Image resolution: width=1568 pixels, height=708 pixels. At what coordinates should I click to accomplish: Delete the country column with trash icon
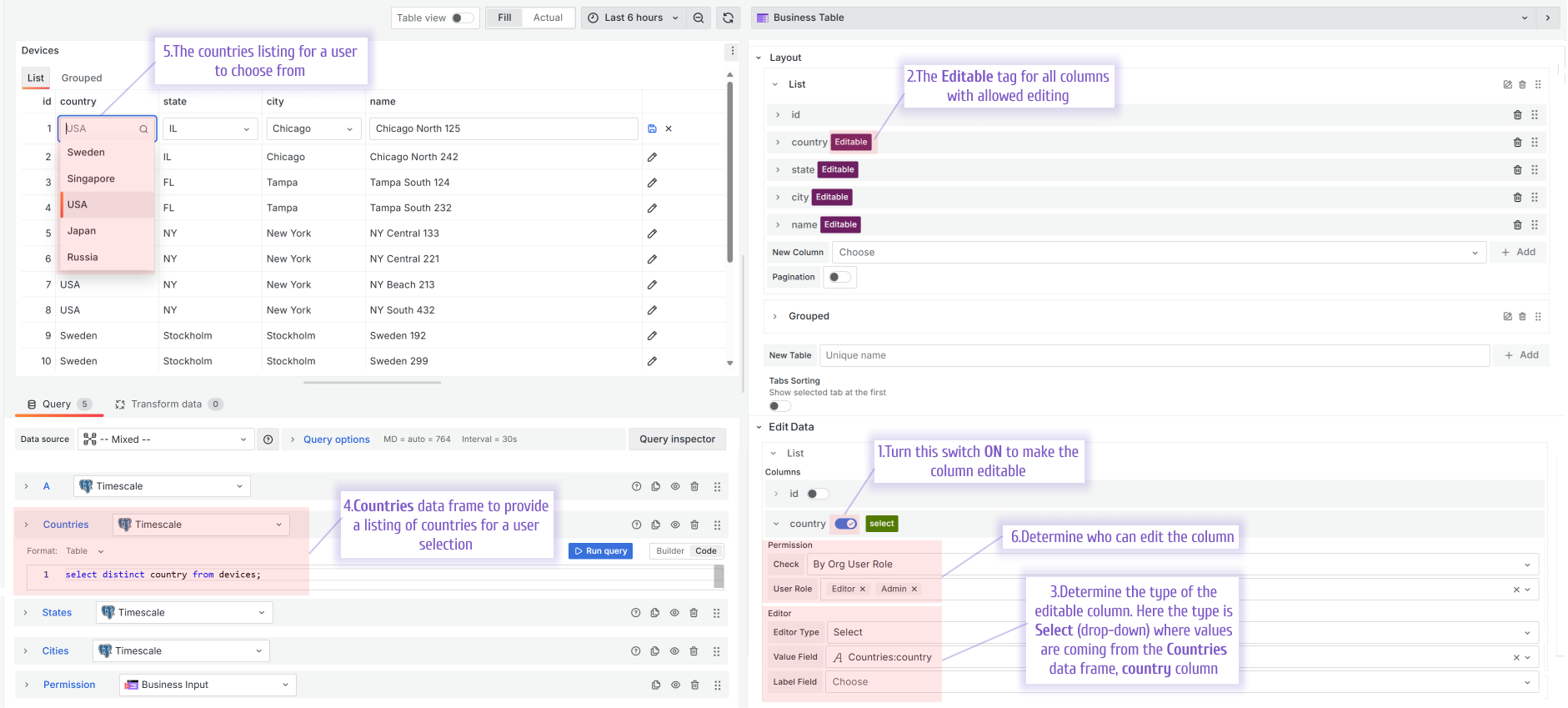tap(1517, 143)
